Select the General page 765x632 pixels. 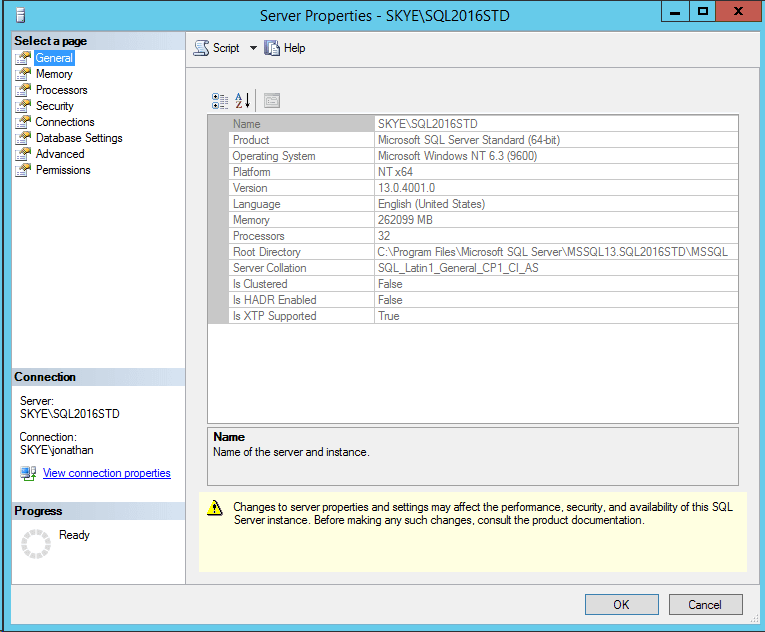[54, 58]
